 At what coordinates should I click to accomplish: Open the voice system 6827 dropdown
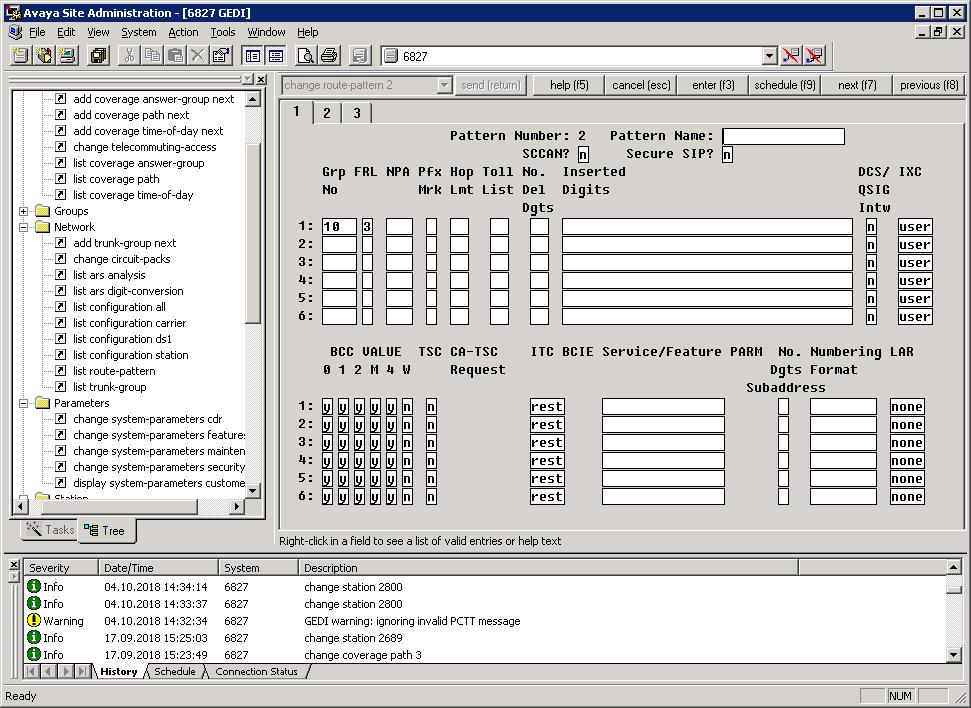click(769, 56)
